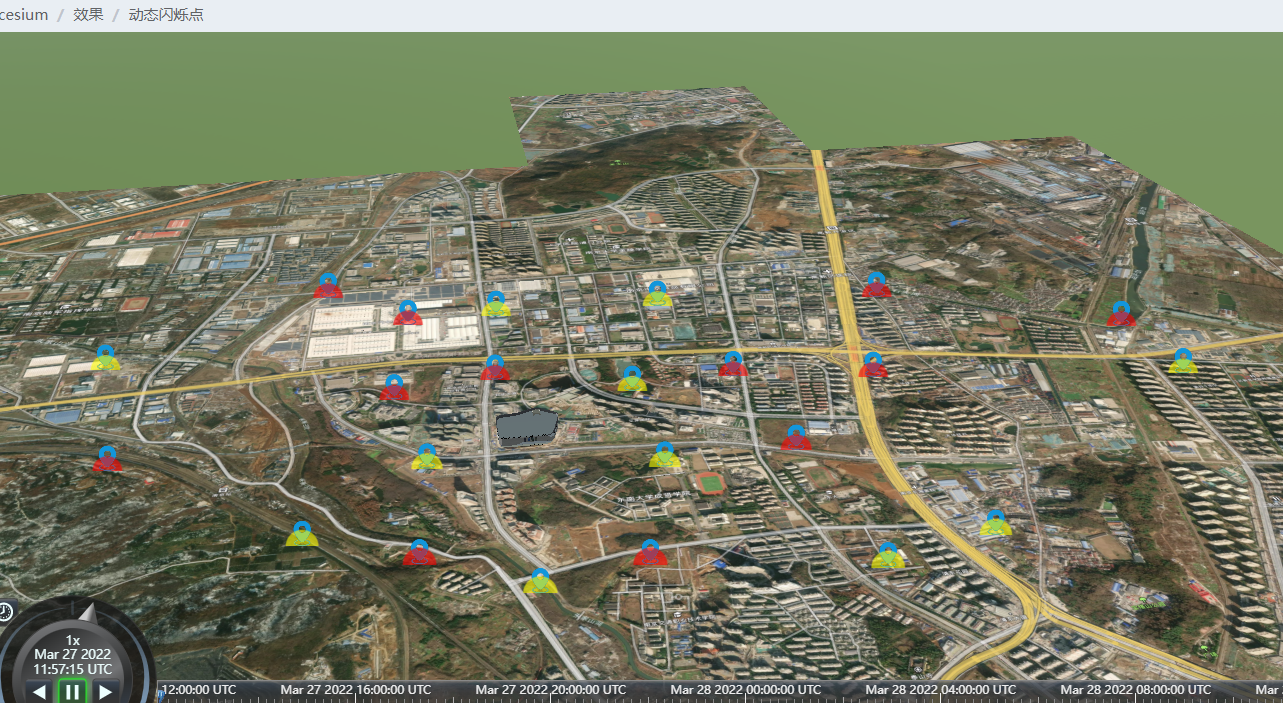1283x703 pixels.
Task: Click the clock icon for real-time mode
Action: [5, 611]
